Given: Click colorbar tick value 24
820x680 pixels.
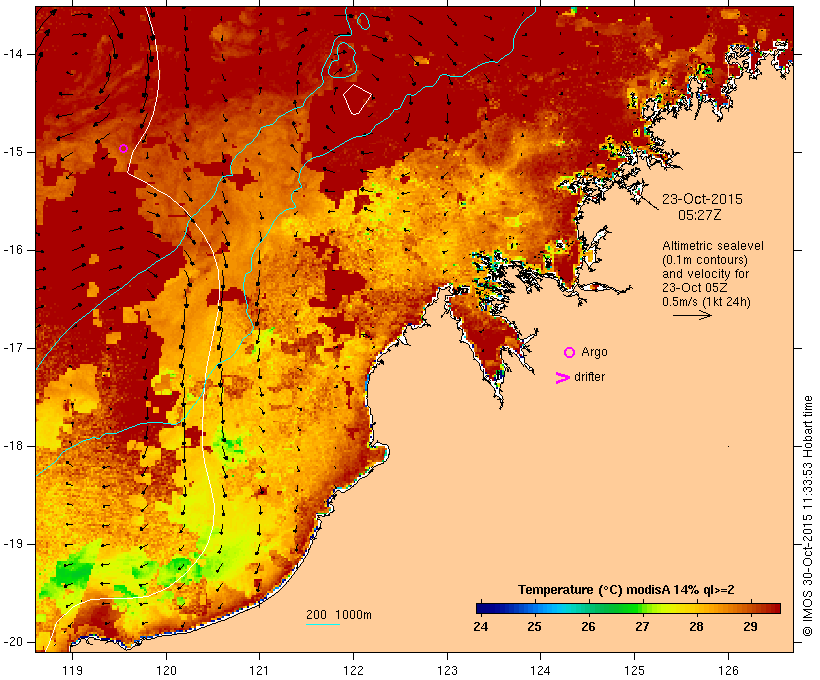Looking at the screenshot, I should point(481,627).
